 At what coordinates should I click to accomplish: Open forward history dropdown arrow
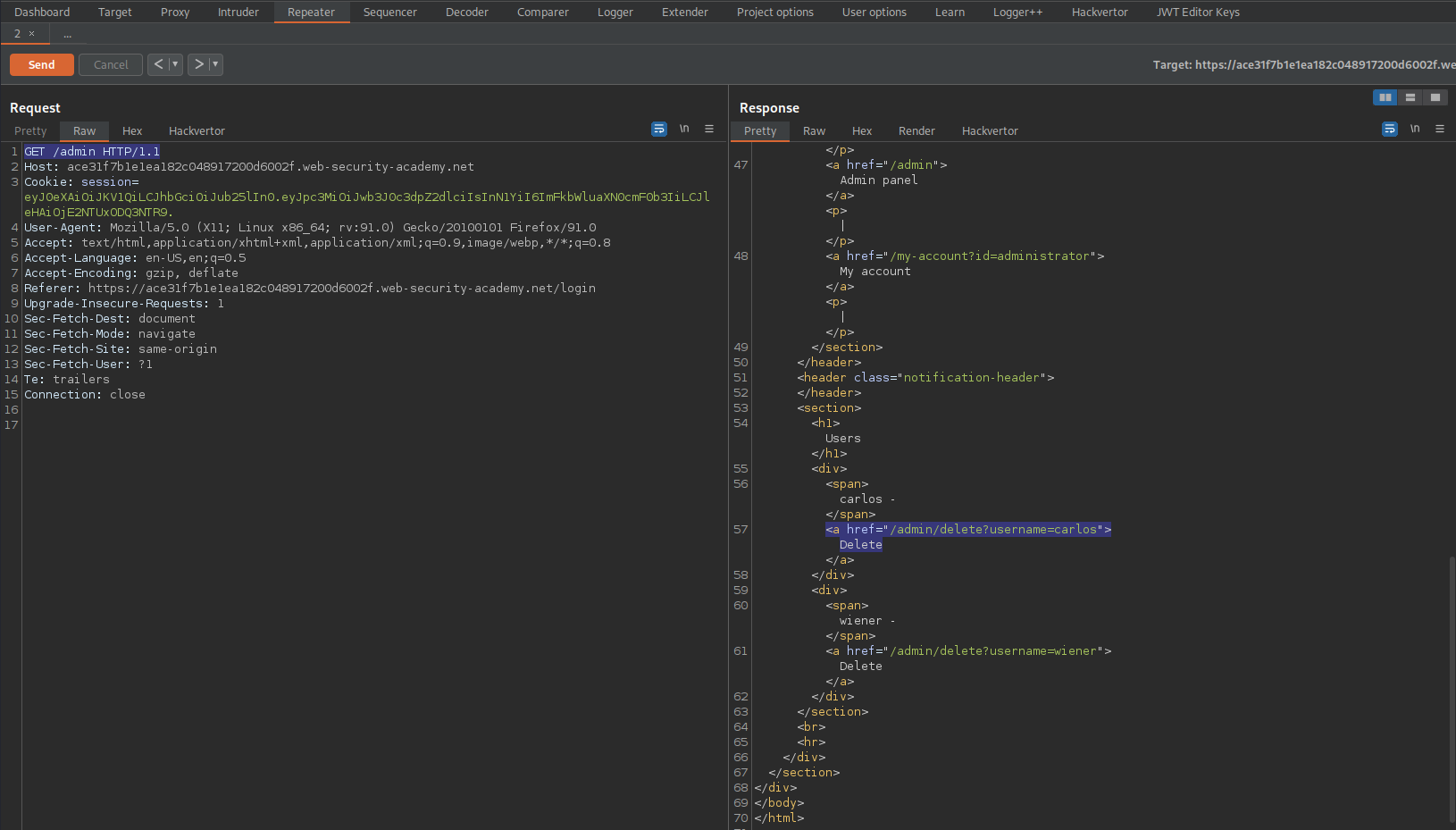pyautogui.click(x=215, y=64)
